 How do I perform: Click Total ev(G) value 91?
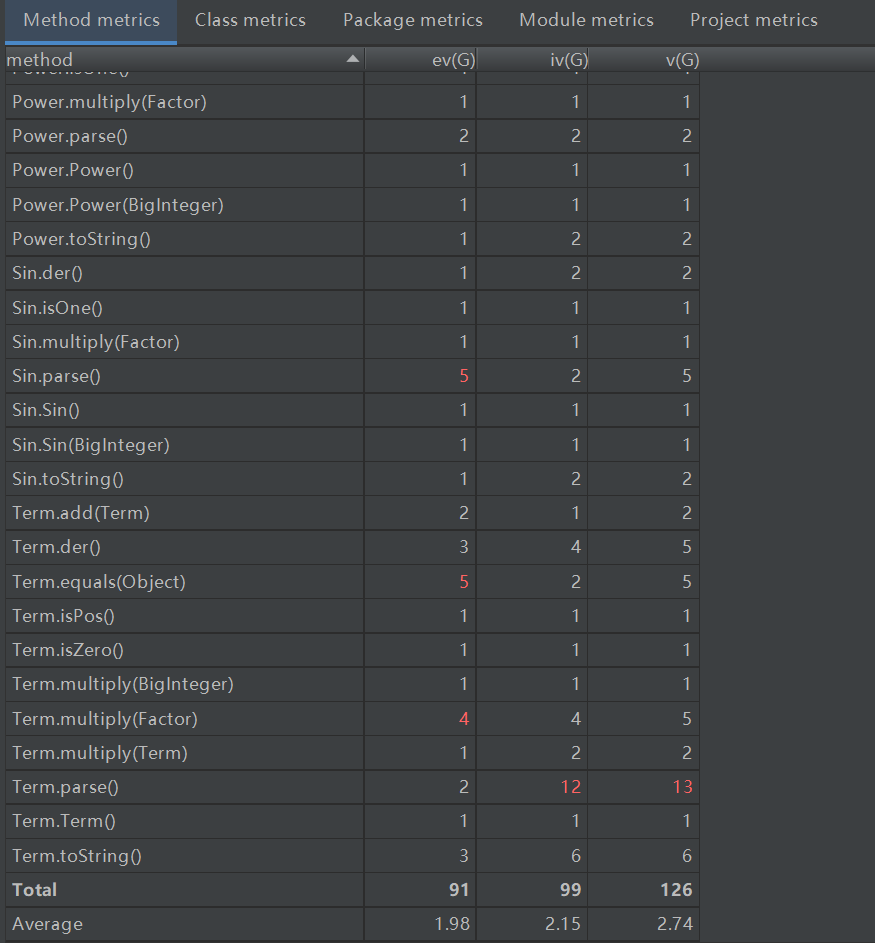pyautogui.click(x=459, y=890)
